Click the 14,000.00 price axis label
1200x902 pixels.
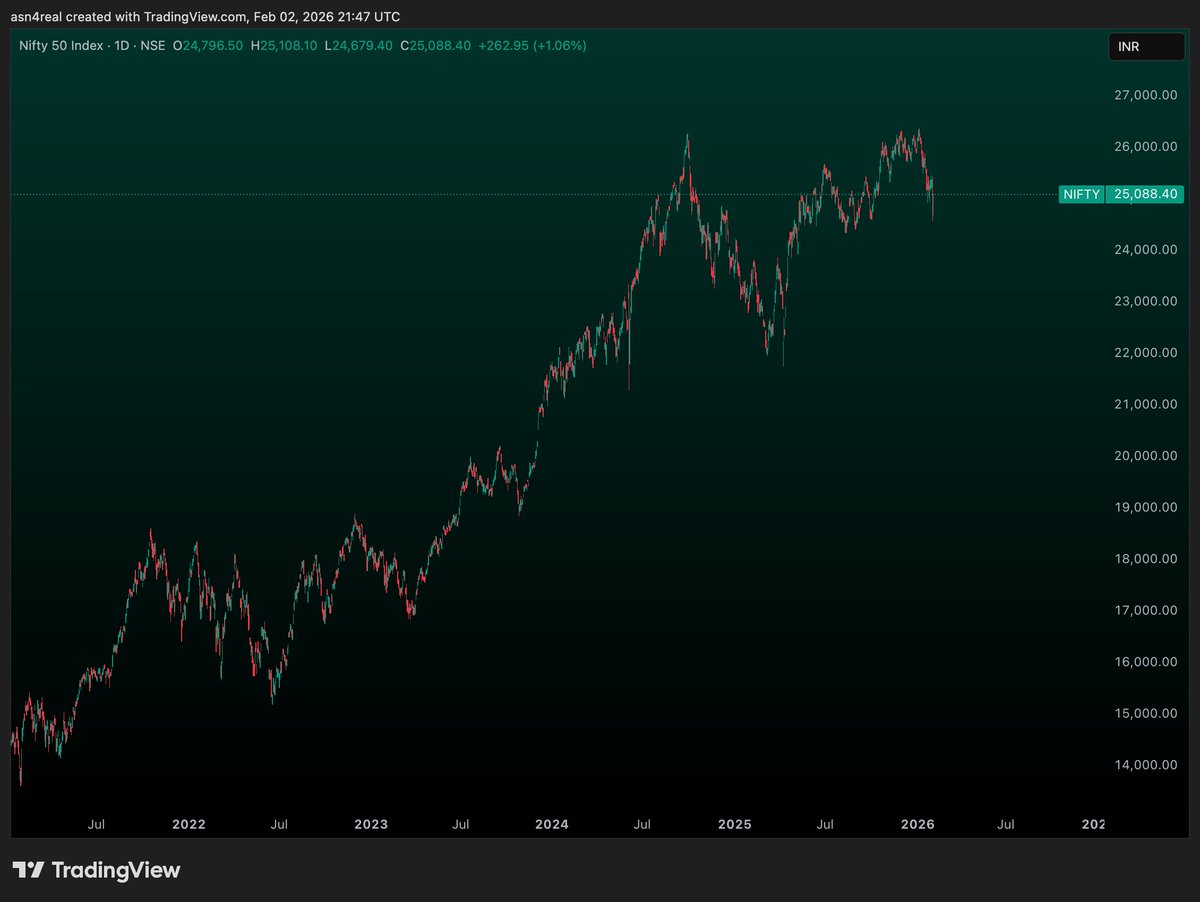point(1146,765)
